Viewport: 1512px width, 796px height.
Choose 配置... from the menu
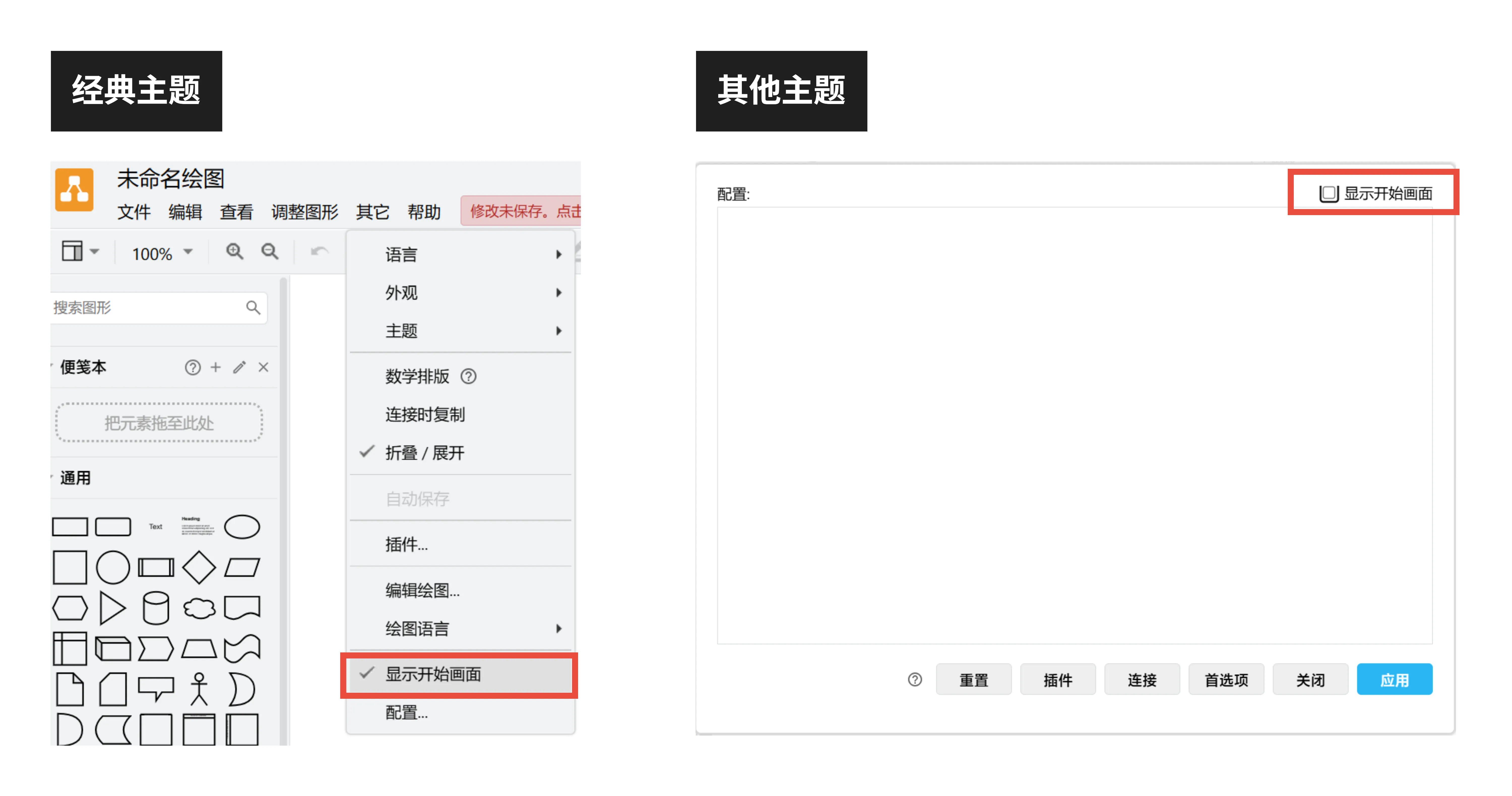tap(460, 712)
